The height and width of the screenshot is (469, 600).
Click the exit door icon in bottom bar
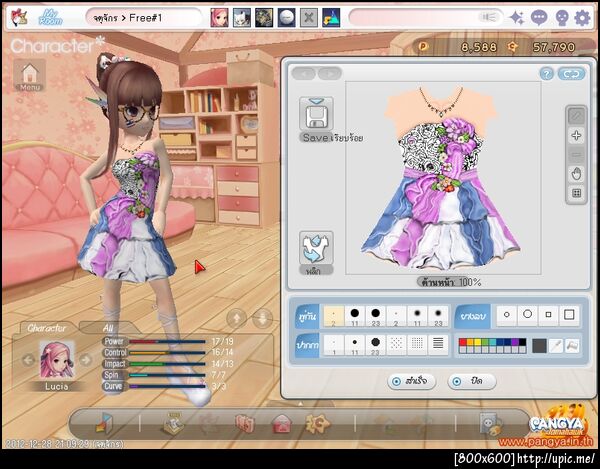click(104, 423)
